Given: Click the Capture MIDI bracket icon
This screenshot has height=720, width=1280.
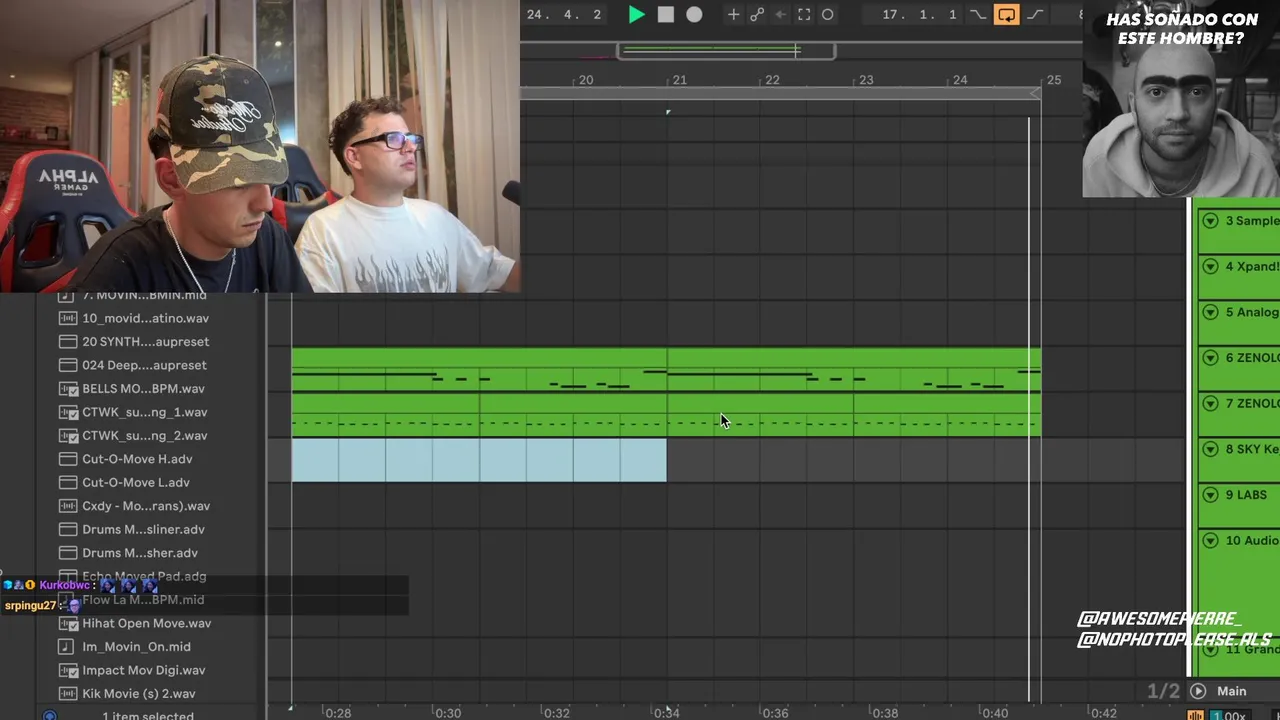Looking at the screenshot, I should click(x=804, y=15).
